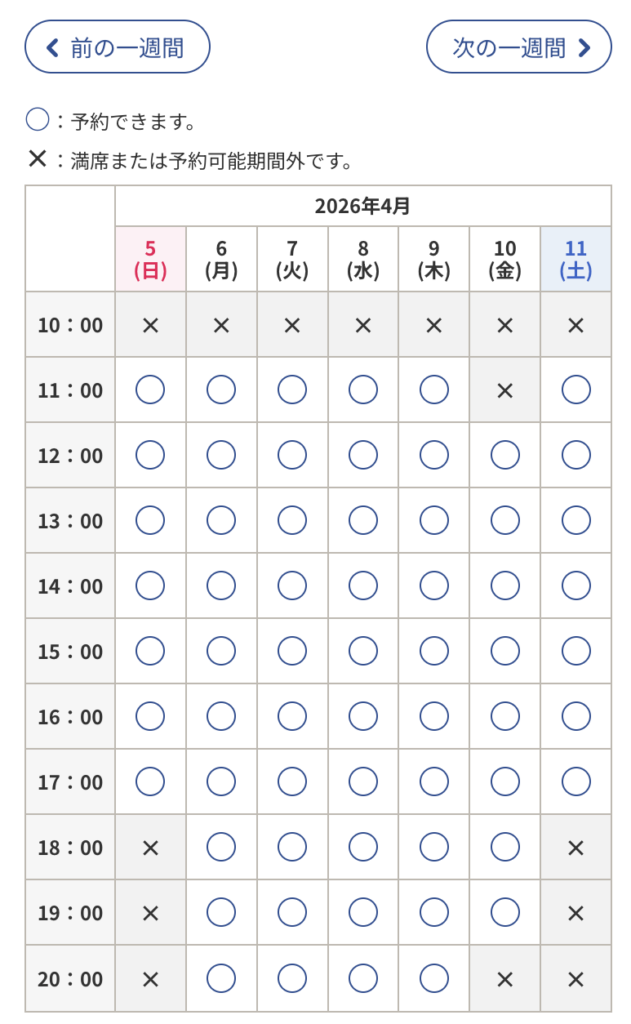Screen dimensions: 631x1024
Task: Select the 11:00 circle on Sunday 5
Action: click(150, 390)
